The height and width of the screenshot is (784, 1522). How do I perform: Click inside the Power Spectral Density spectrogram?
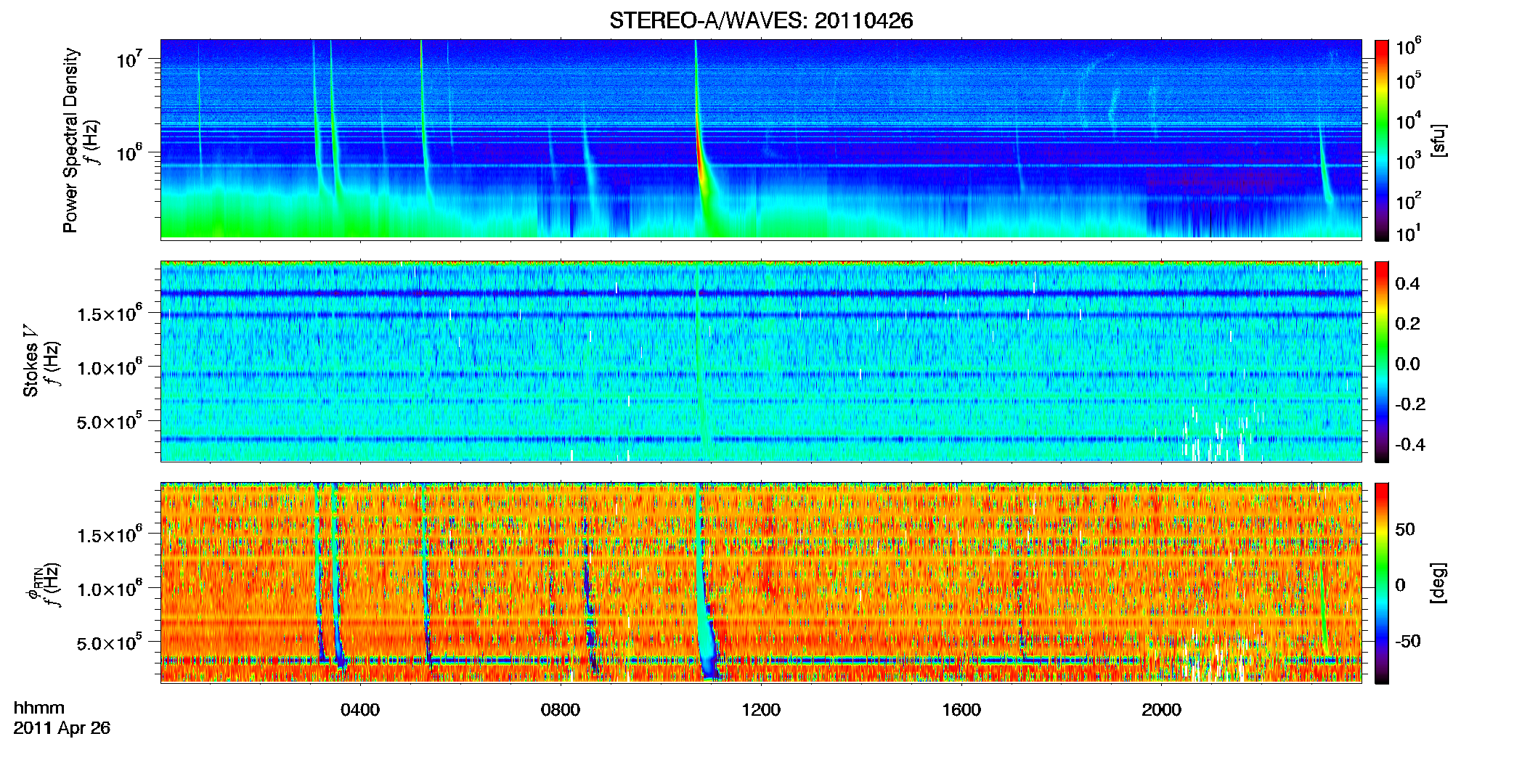(x=761, y=139)
